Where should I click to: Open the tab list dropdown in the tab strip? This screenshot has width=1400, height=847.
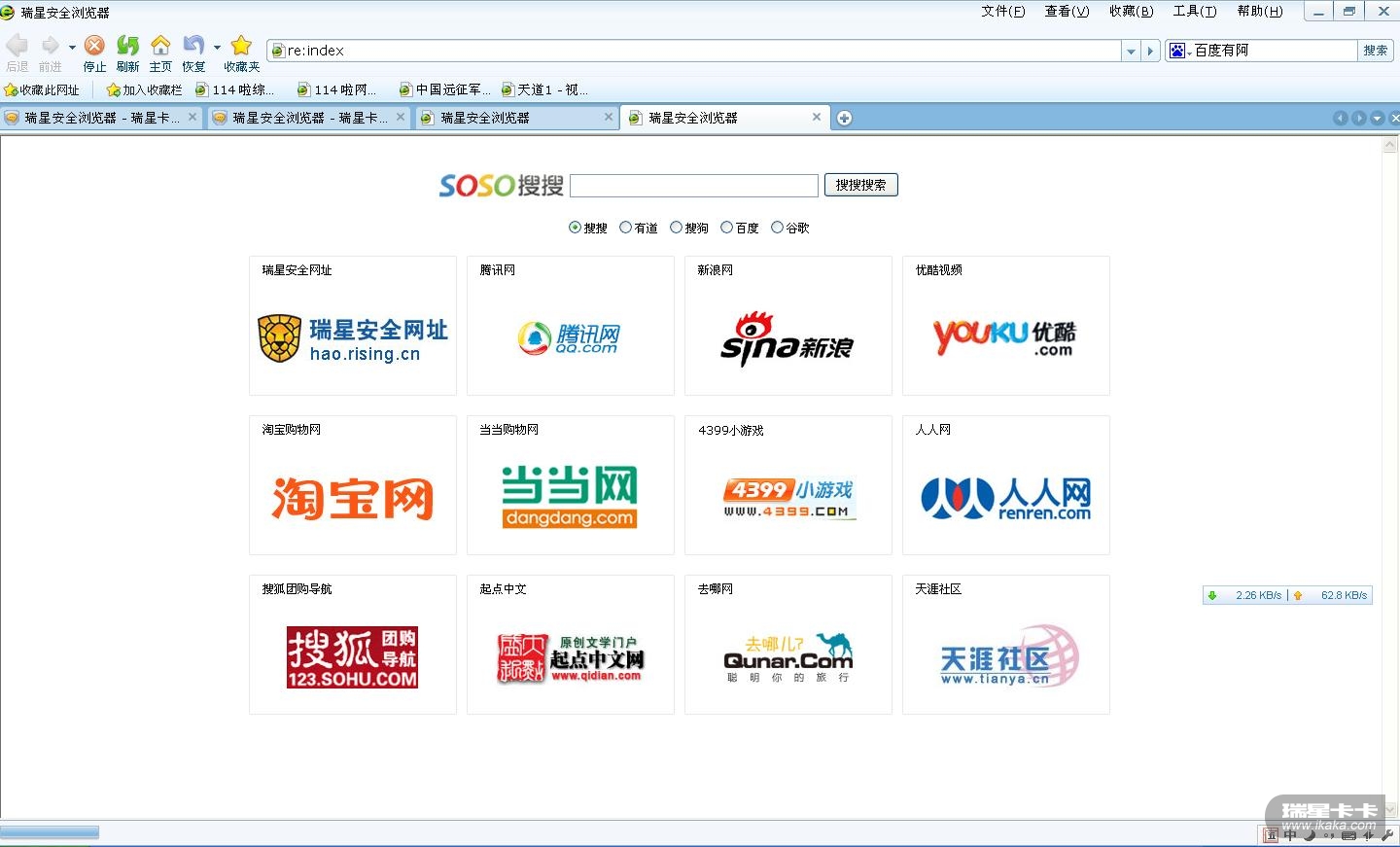[1377, 119]
